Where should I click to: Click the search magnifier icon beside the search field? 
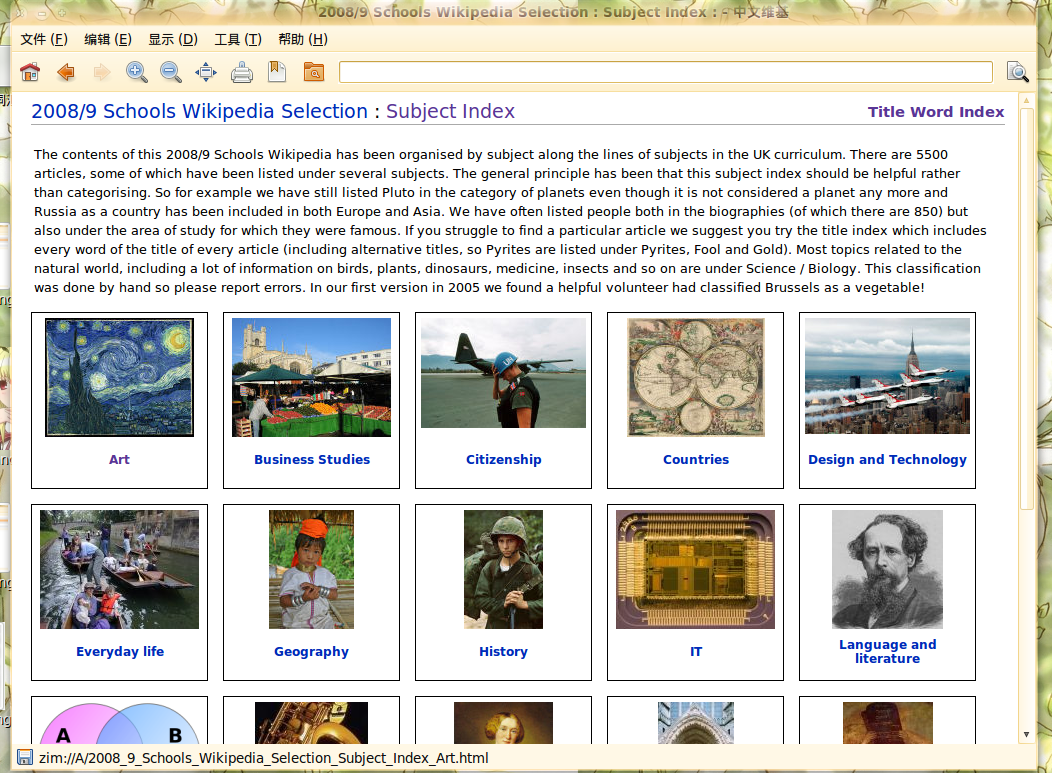[1017, 72]
